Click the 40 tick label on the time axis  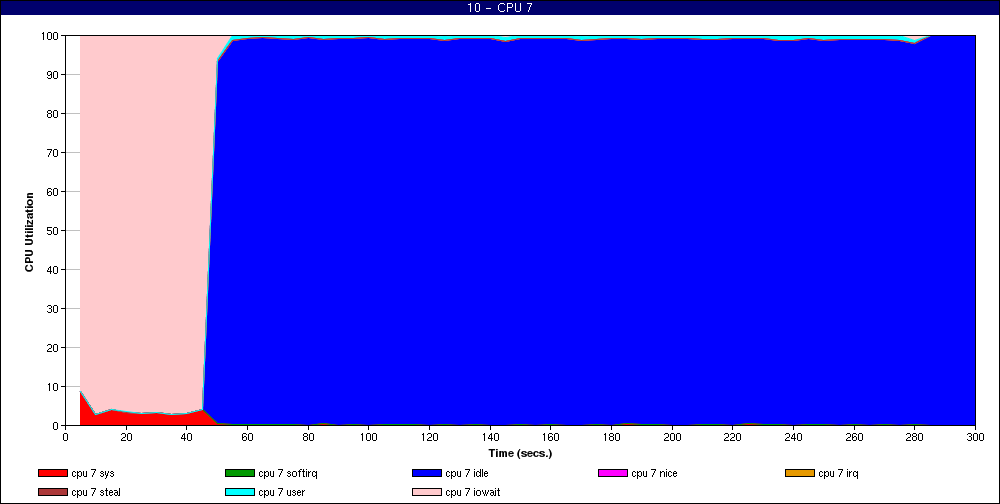click(187, 437)
